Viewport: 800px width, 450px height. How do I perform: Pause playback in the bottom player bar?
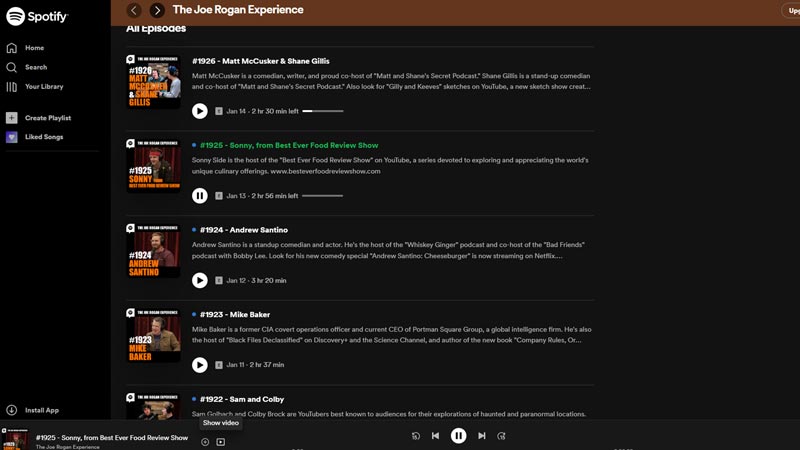point(458,436)
